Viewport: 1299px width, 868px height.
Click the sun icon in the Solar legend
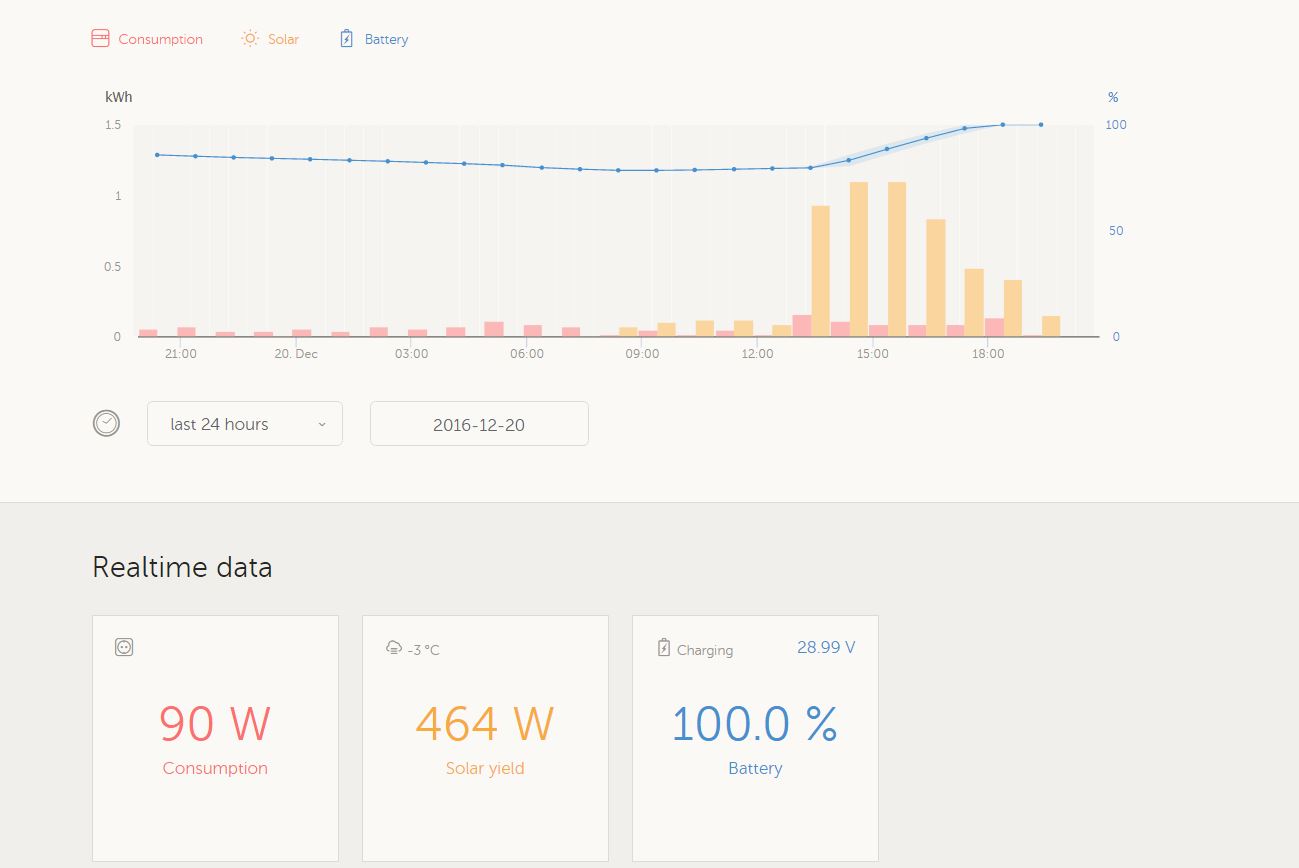(x=249, y=39)
